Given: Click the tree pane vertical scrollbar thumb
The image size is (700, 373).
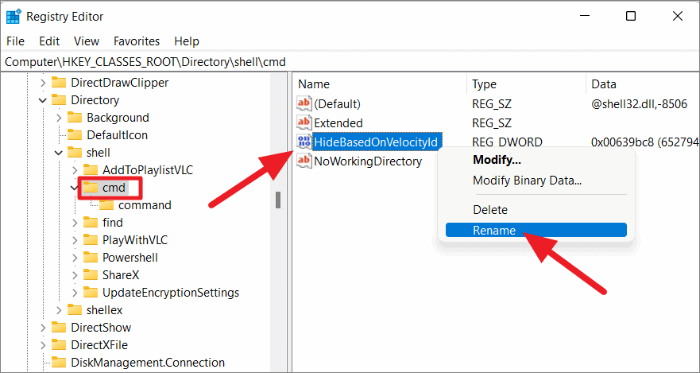Looking at the screenshot, I should point(278,200).
